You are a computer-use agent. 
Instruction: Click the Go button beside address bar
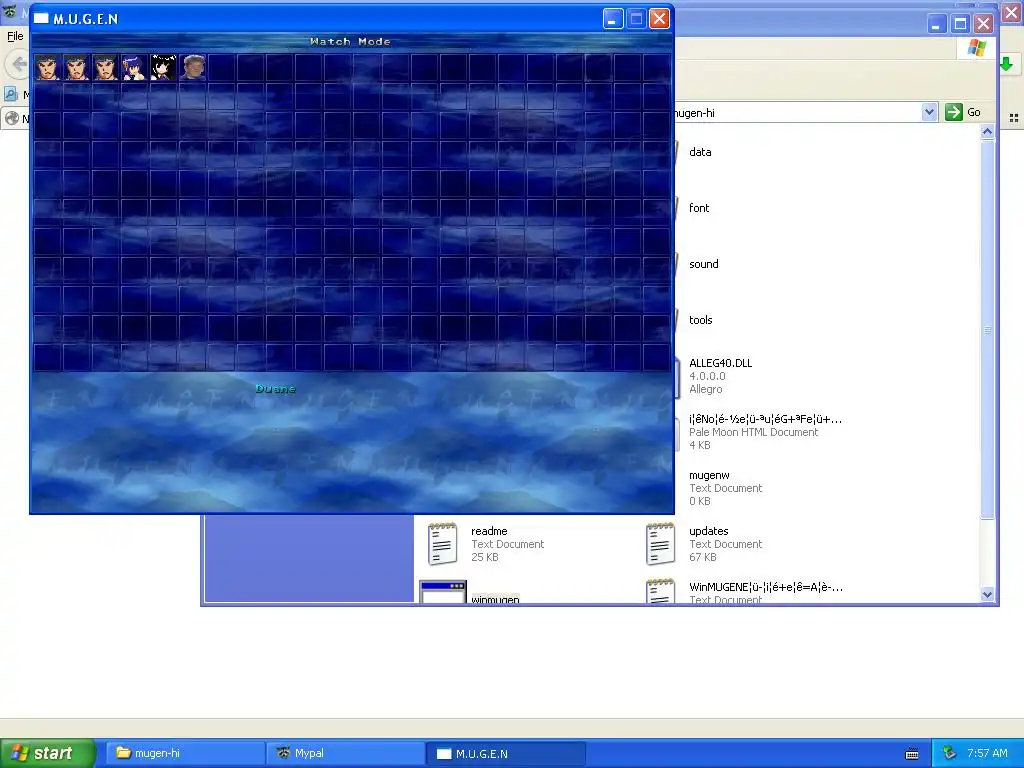point(964,112)
